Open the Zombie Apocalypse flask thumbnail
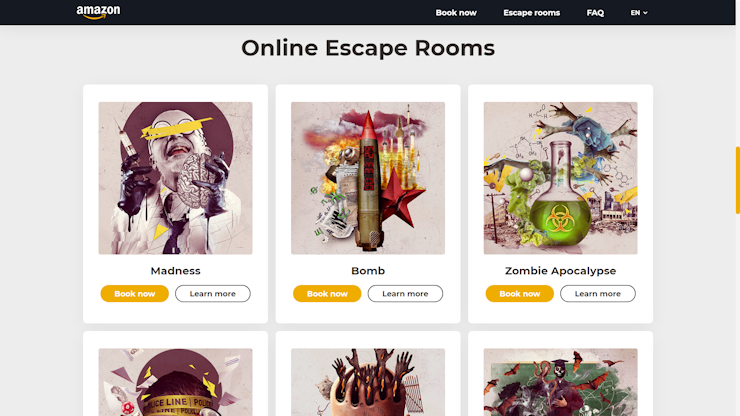 coord(561,178)
